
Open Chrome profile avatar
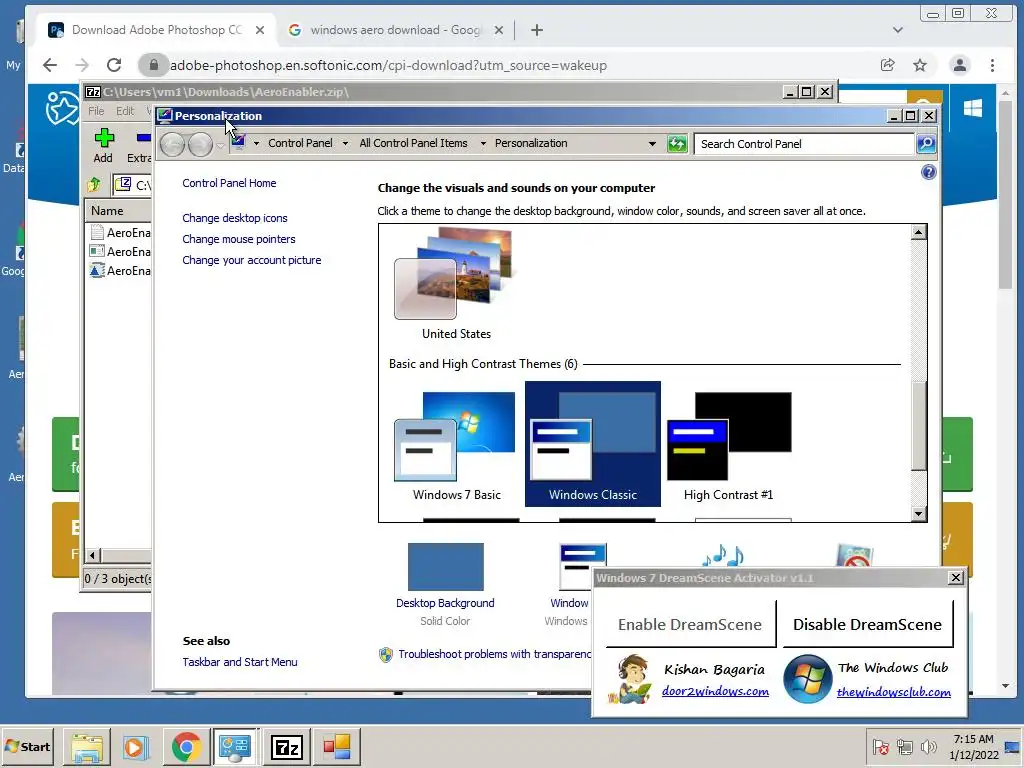pyautogui.click(x=960, y=65)
